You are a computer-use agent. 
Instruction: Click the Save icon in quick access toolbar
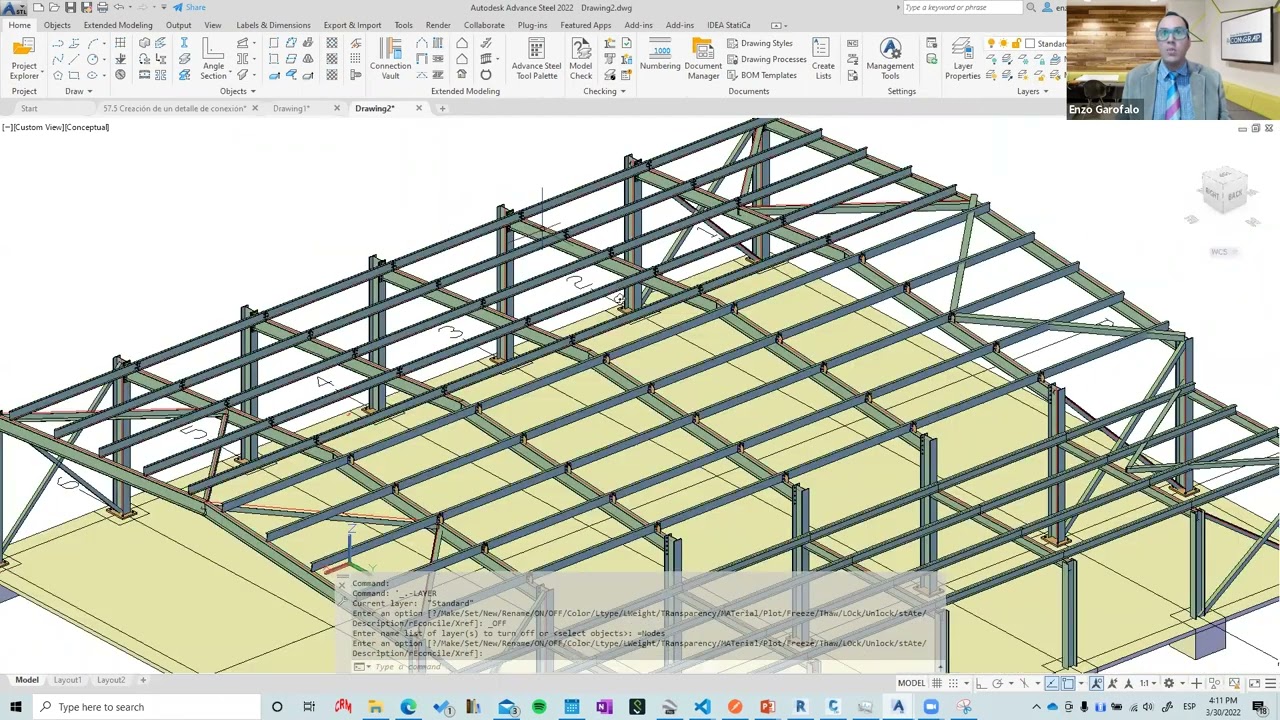click(70, 8)
